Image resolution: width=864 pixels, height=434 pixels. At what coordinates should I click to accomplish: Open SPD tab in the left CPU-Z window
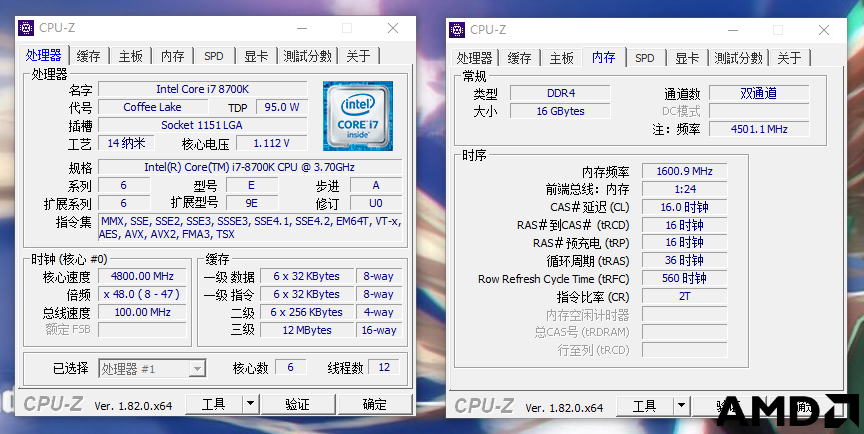click(214, 56)
